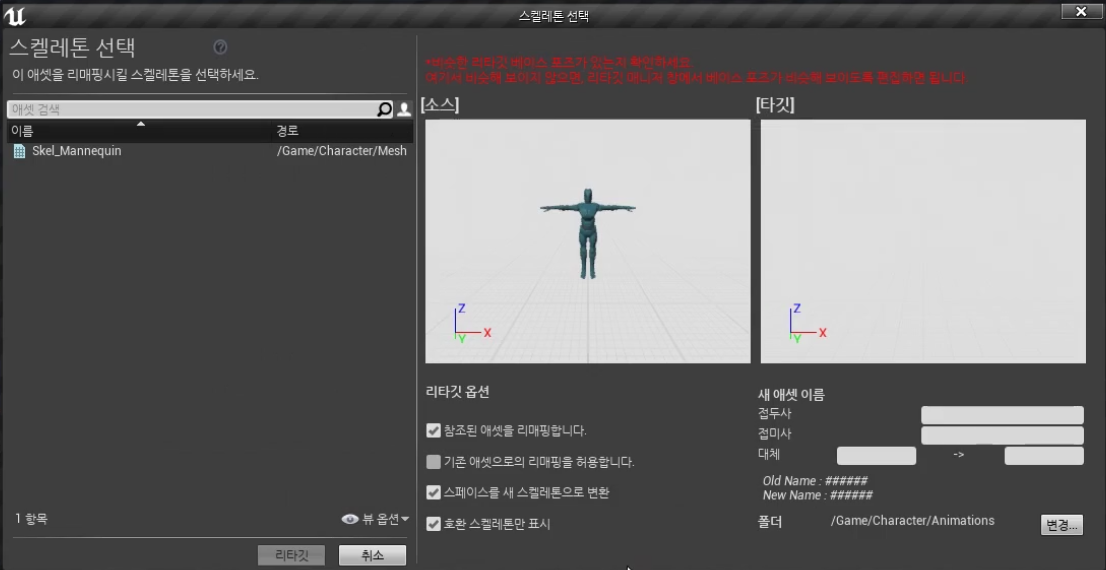Click the 변경... folder button
The image size is (1106, 570).
point(1062,525)
